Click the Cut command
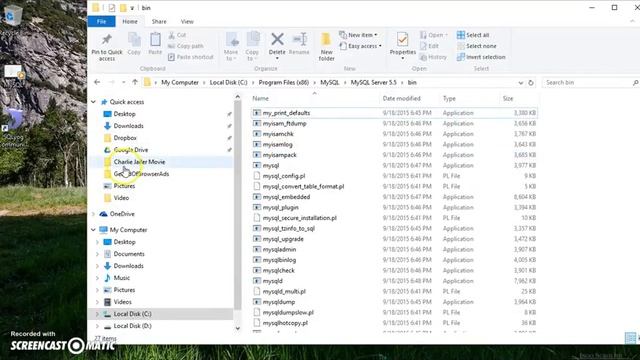This screenshot has height=360, width=640. [177, 36]
